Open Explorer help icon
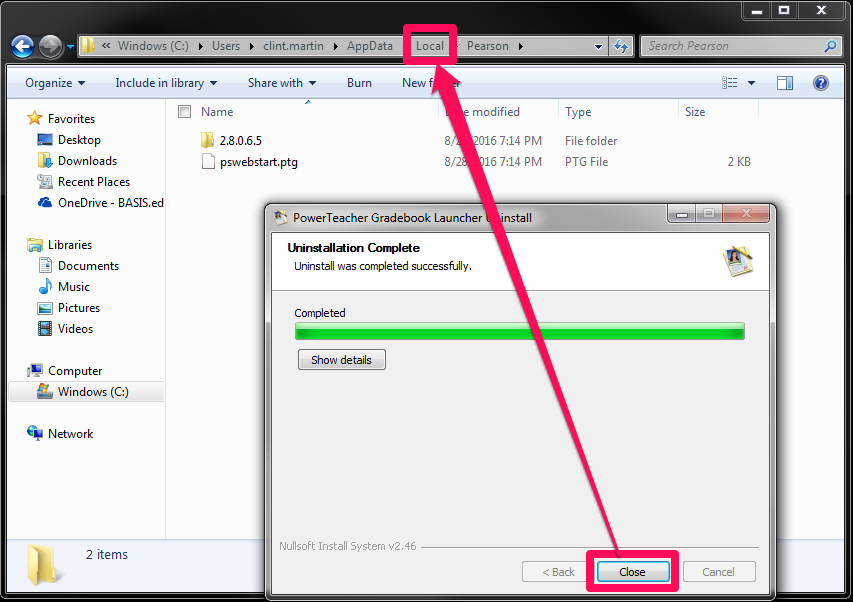Screen dimensions: 853x602 [x=820, y=83]
